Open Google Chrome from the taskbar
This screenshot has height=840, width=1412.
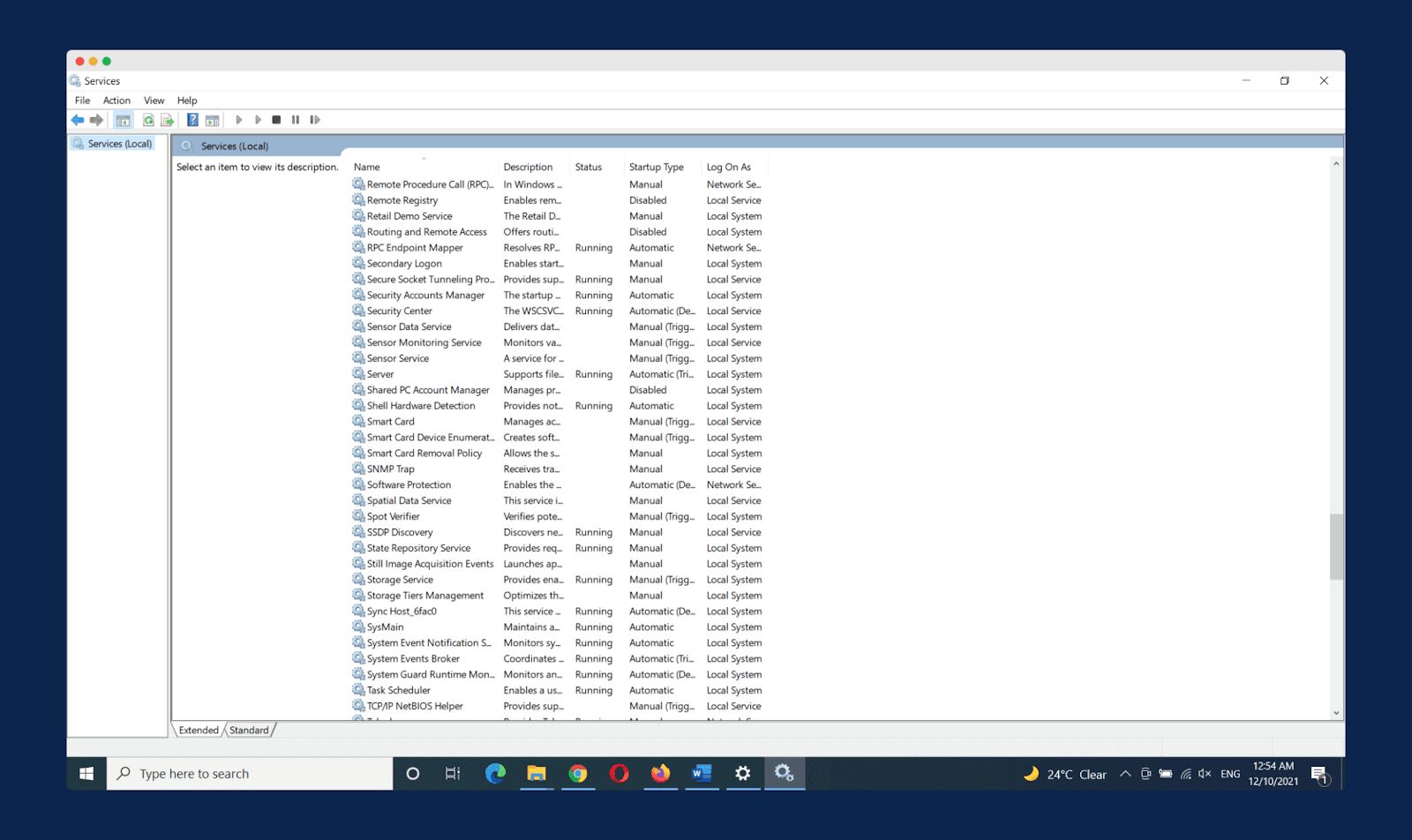(578, 774)
